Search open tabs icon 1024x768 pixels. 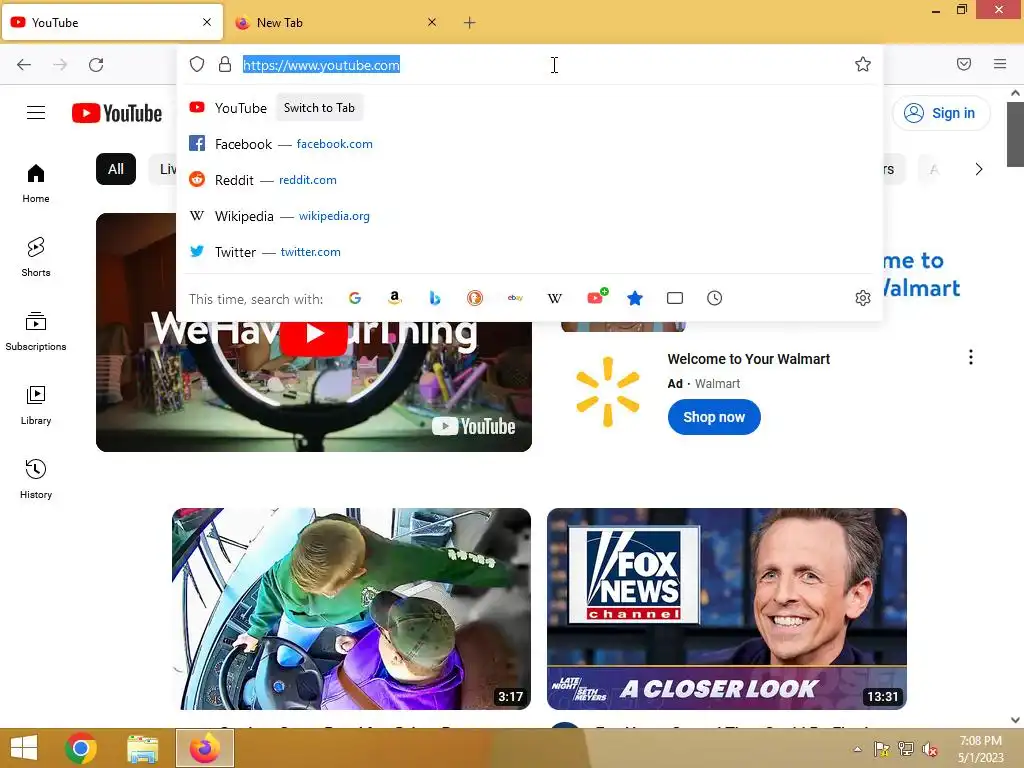click(675, 298)
